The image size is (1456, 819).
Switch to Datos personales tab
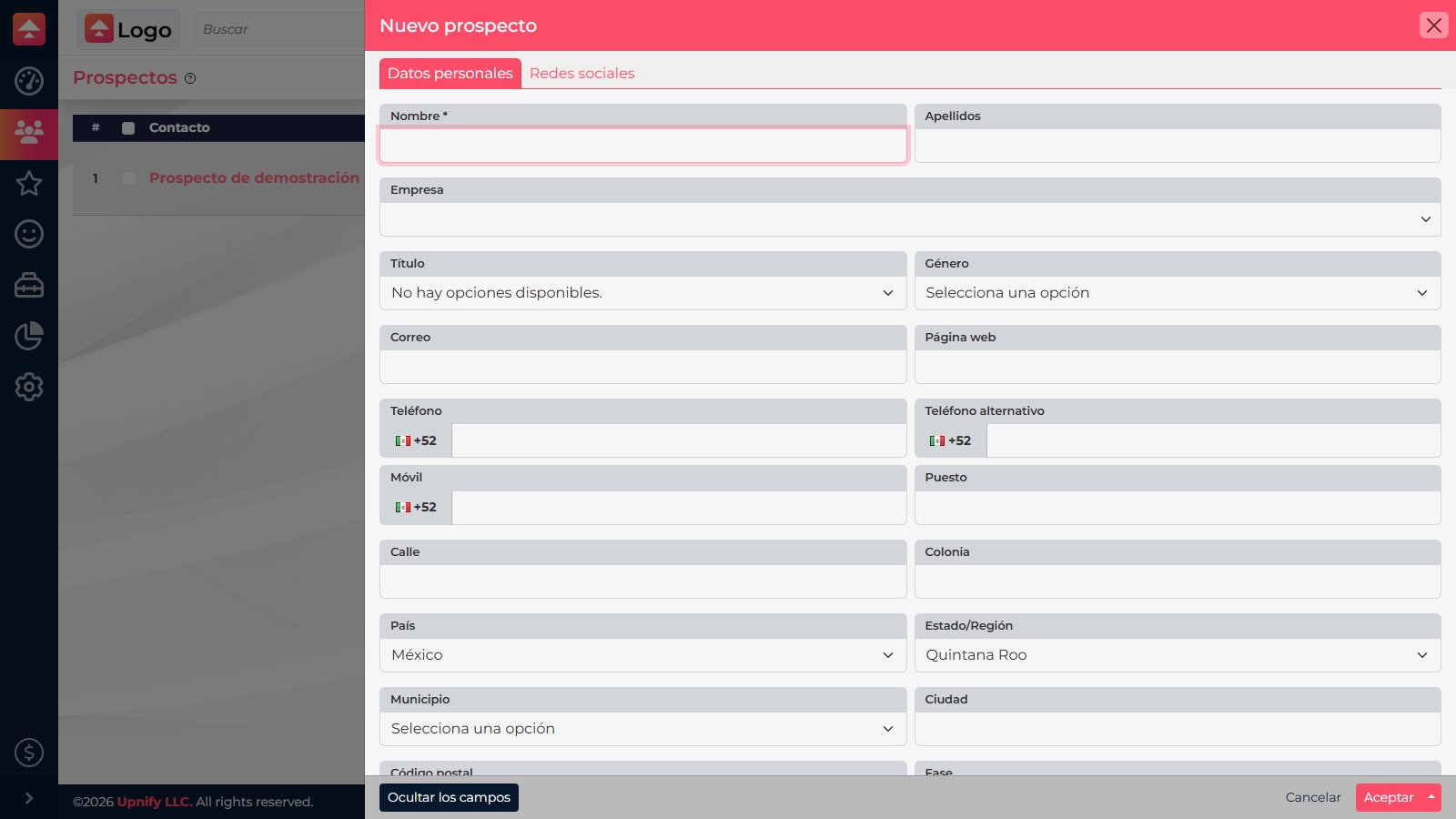450,74
